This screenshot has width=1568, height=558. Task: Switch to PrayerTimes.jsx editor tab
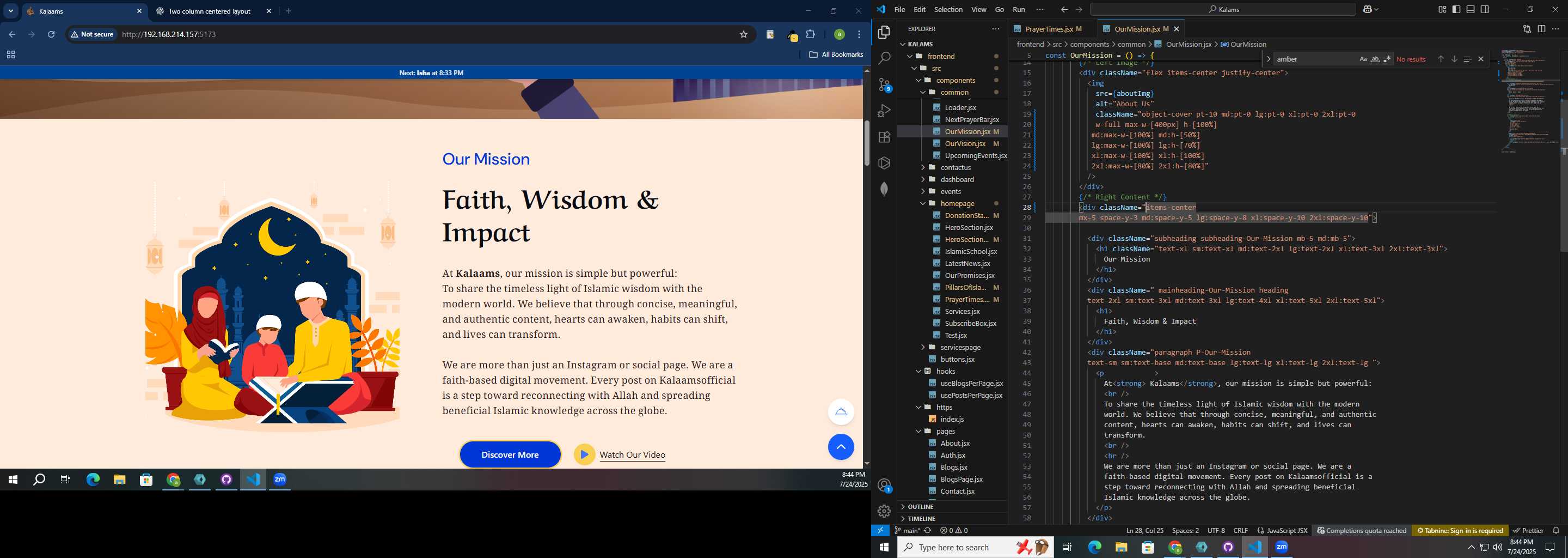coord(1048,29)
